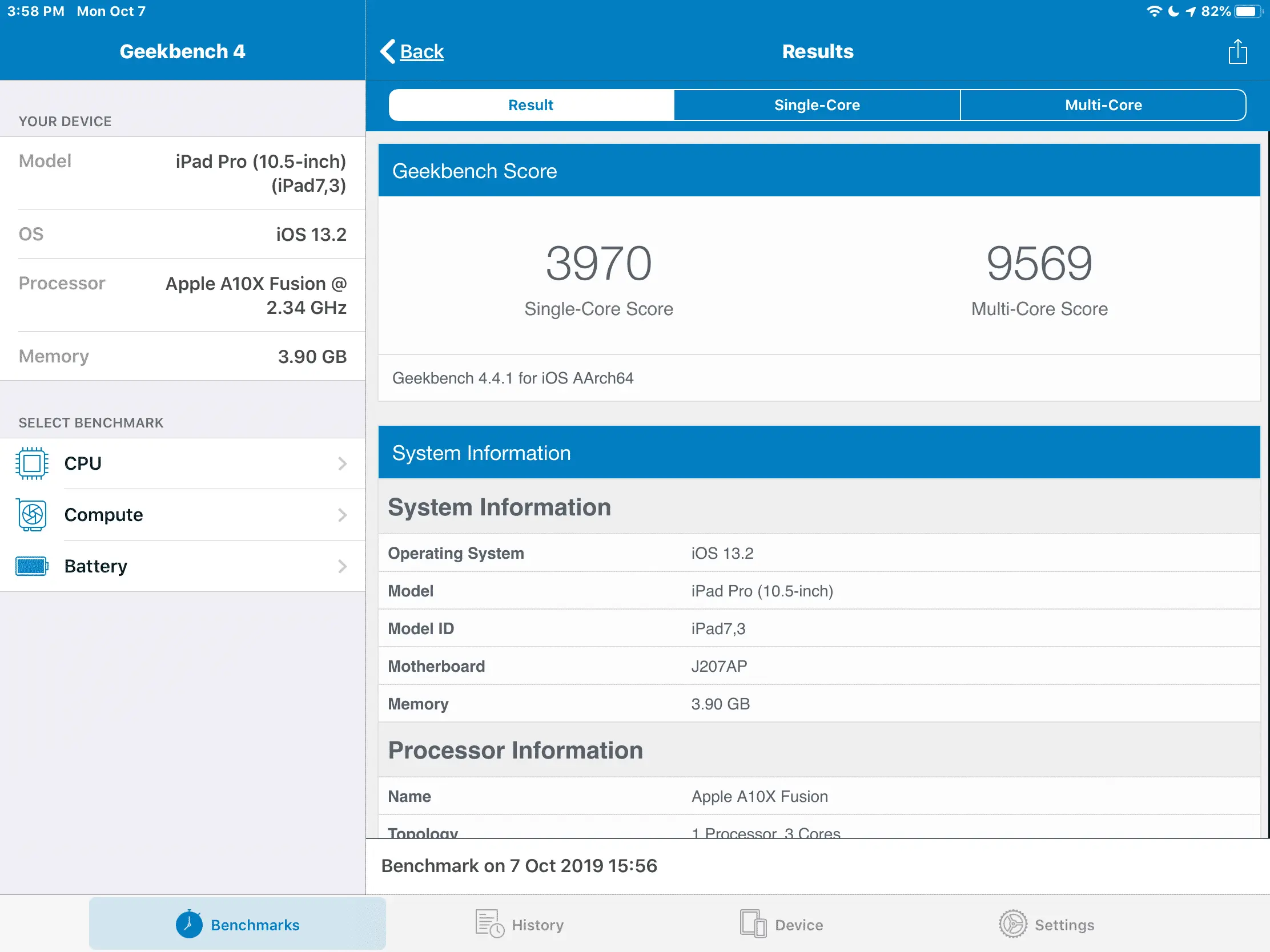1270x952 pixels.
Task: Tap the Battery benchmark icon
Action: 32,566
